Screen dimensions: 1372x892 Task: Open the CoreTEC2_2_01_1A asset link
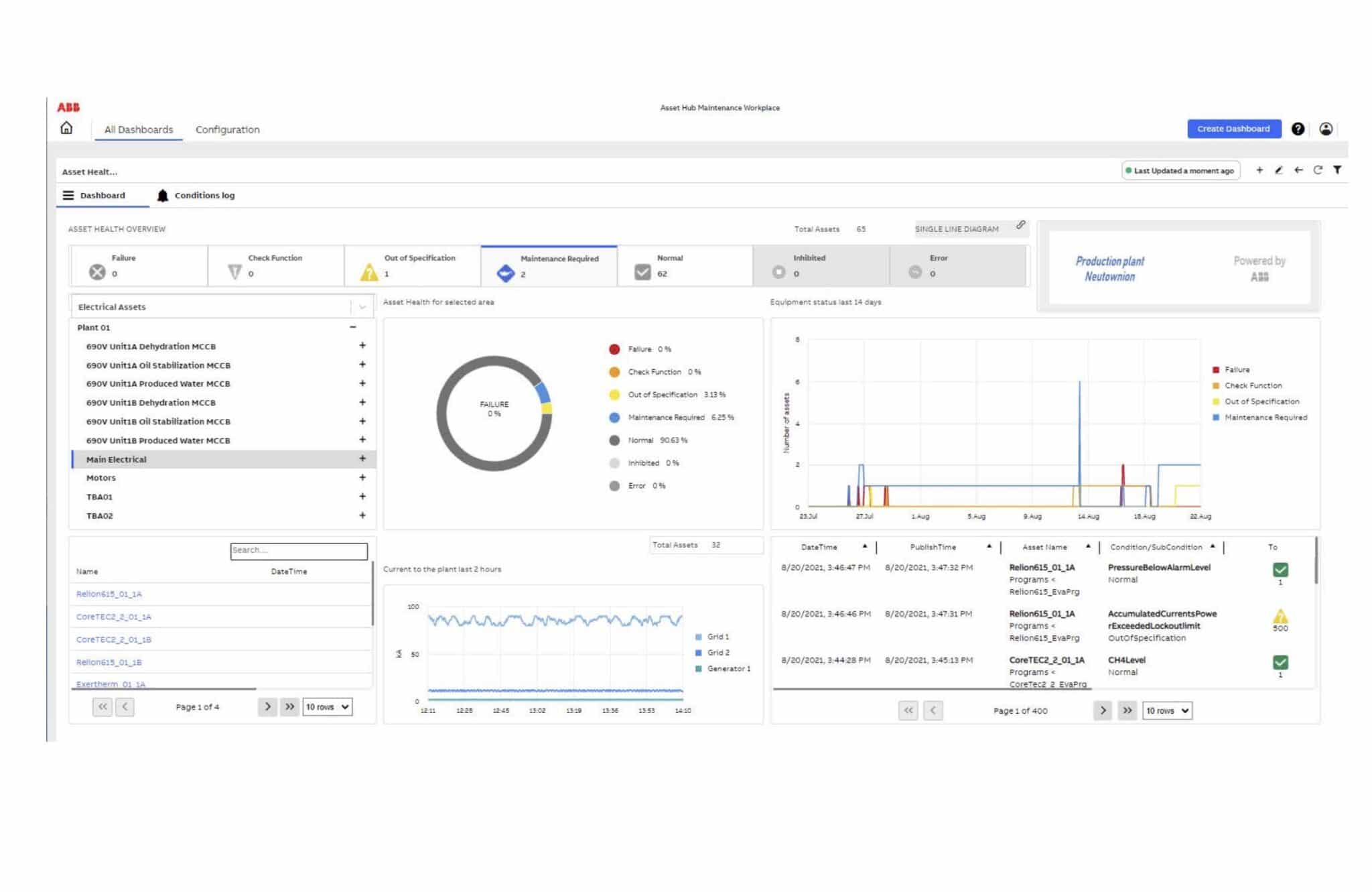point(114,617)
